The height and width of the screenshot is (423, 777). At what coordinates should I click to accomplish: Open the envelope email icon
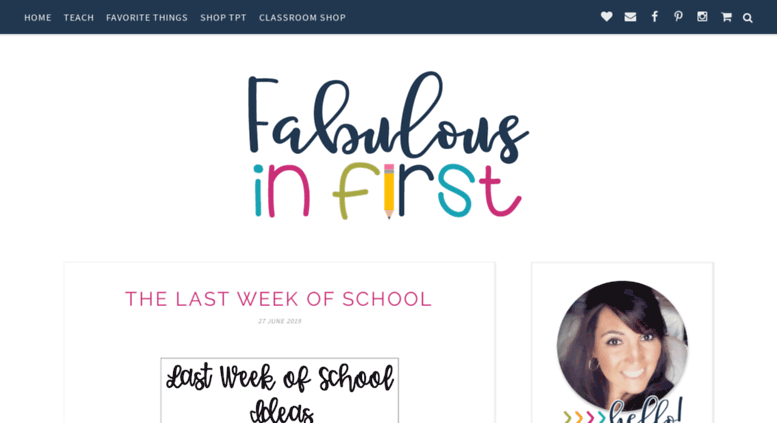(x=630, y=17)
